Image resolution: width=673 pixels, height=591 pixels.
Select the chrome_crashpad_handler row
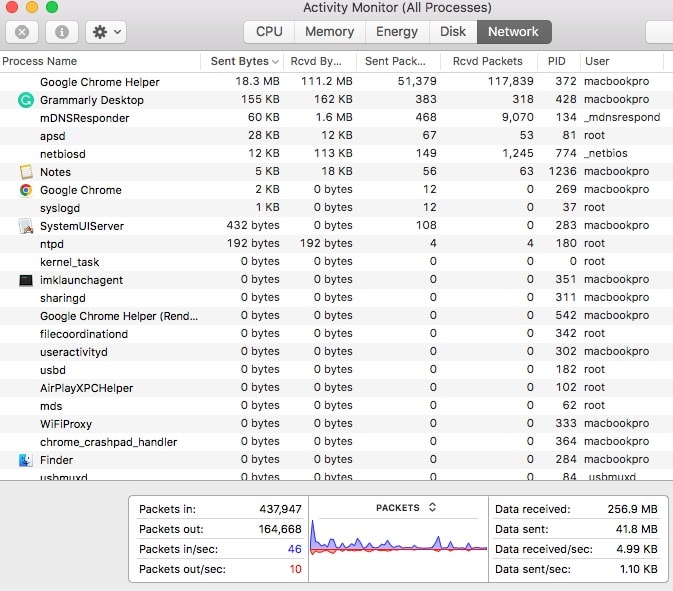click(x=336, y=442)
